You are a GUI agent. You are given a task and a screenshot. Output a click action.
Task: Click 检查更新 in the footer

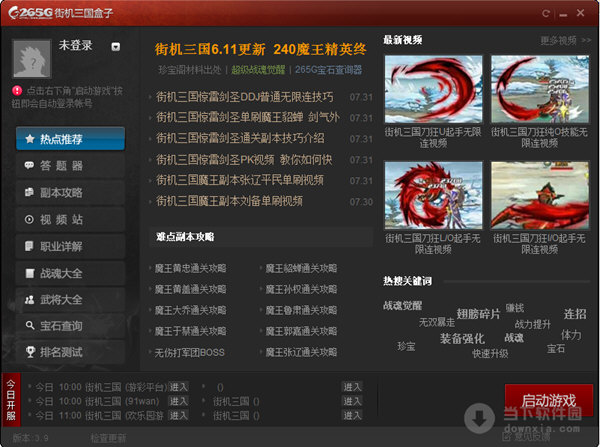(108, 438)
